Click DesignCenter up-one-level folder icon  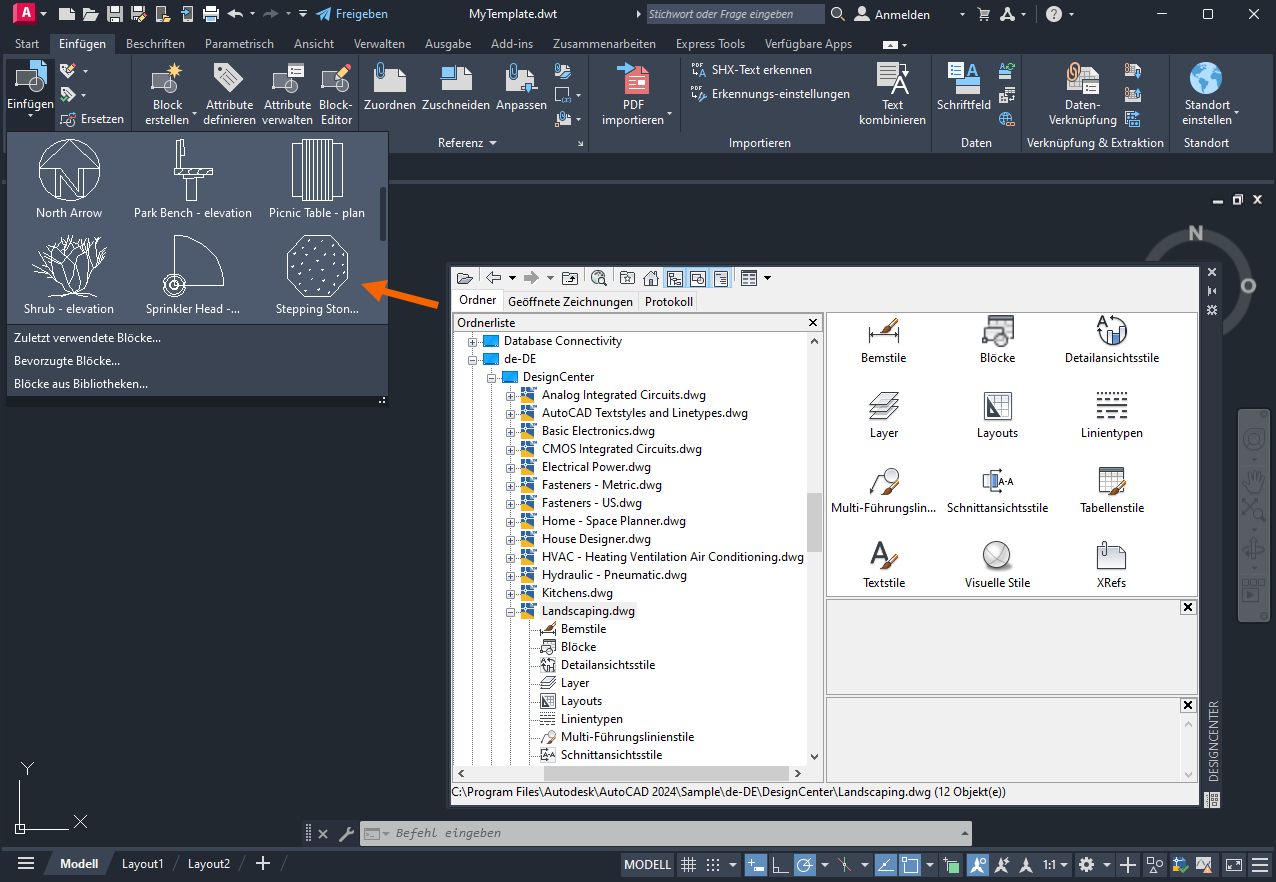pos(570,278)
